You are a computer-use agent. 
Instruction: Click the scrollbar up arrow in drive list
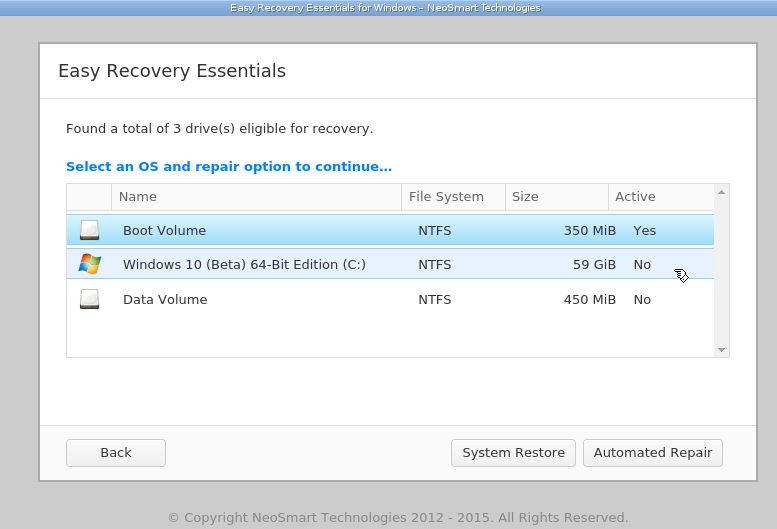(x=722, y=192)
